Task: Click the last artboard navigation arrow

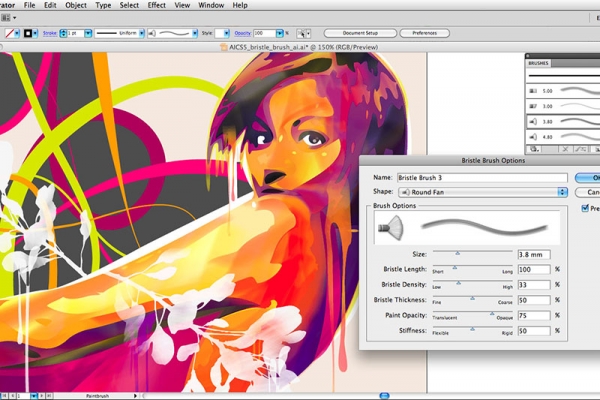Action: point(49,396)
